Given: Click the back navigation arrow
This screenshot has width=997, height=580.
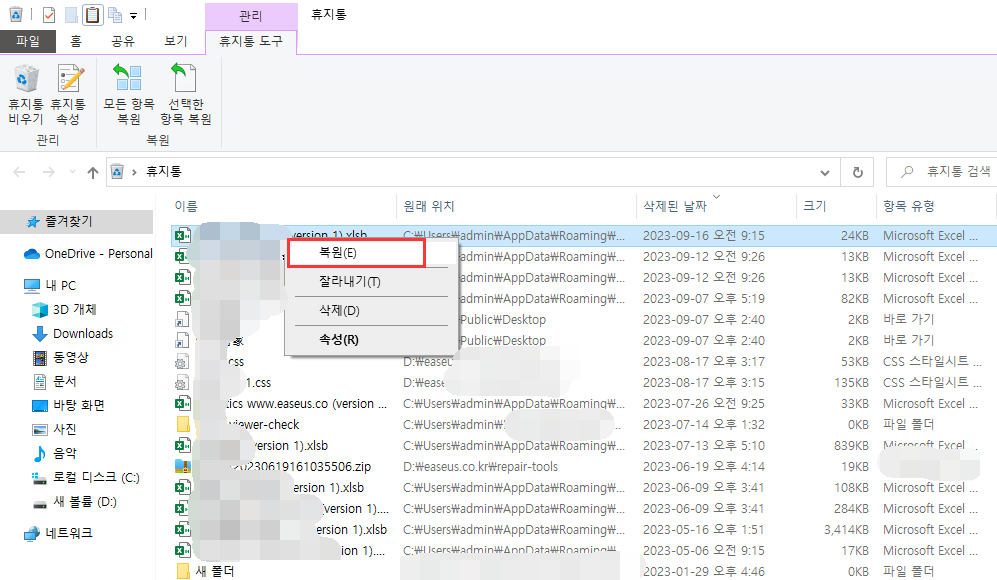Looking at the screenshot, I should (x=18, y=171).
